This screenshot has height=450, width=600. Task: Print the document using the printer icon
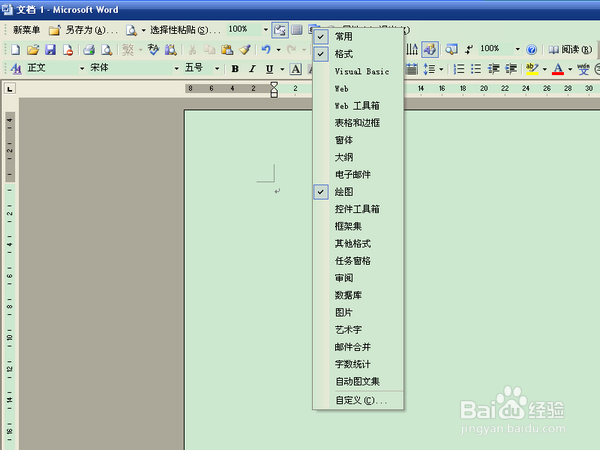pyautogui.click(x=89, y=50)
